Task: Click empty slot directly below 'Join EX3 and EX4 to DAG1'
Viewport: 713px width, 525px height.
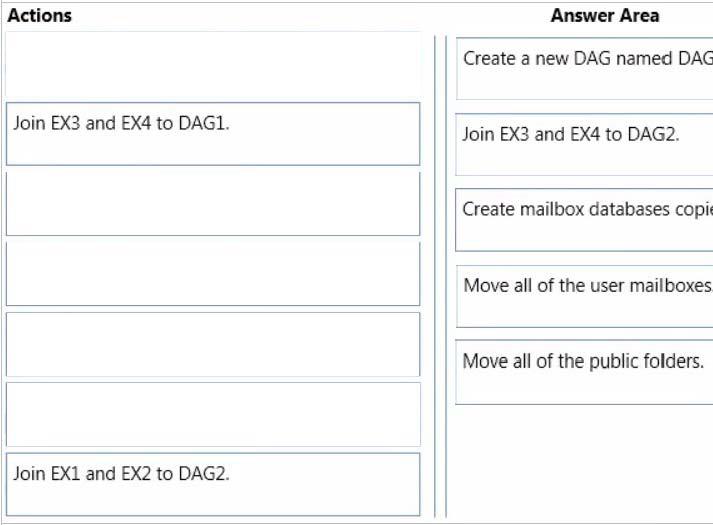Action: tap(213, 204)
